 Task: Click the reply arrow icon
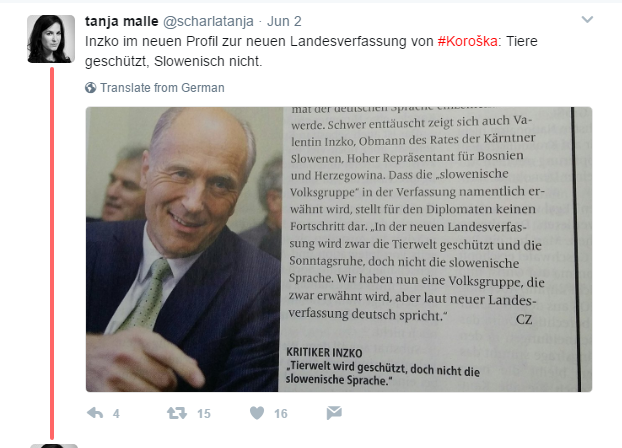(95, 413)
